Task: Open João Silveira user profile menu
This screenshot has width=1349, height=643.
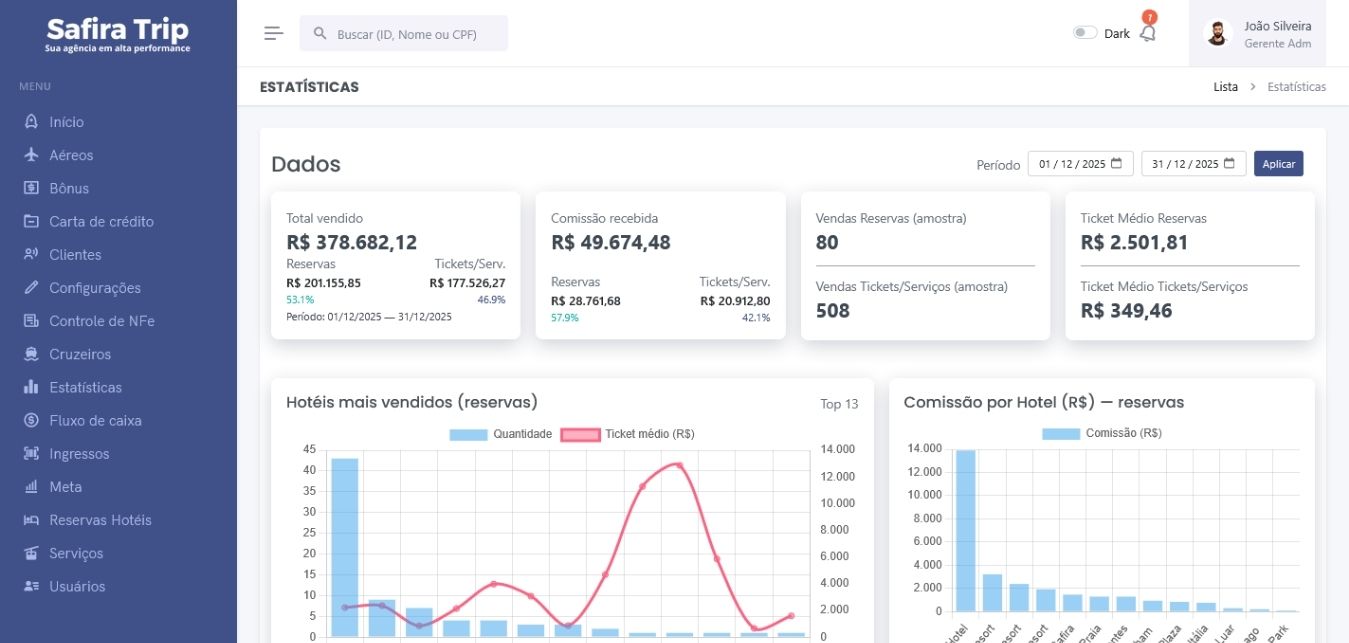Action: point(1263,34)
